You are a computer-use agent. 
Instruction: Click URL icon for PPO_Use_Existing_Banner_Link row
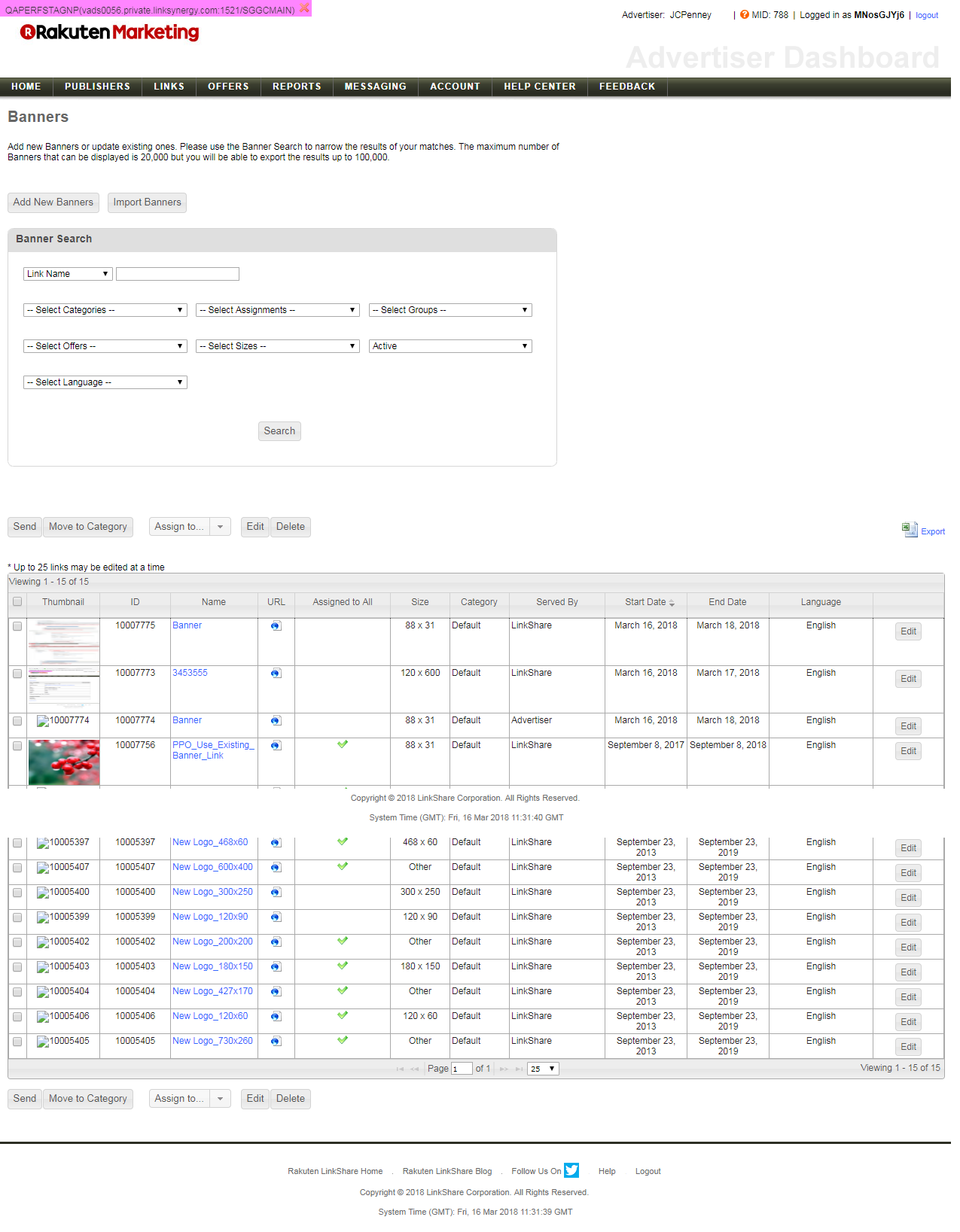[276, 746]
